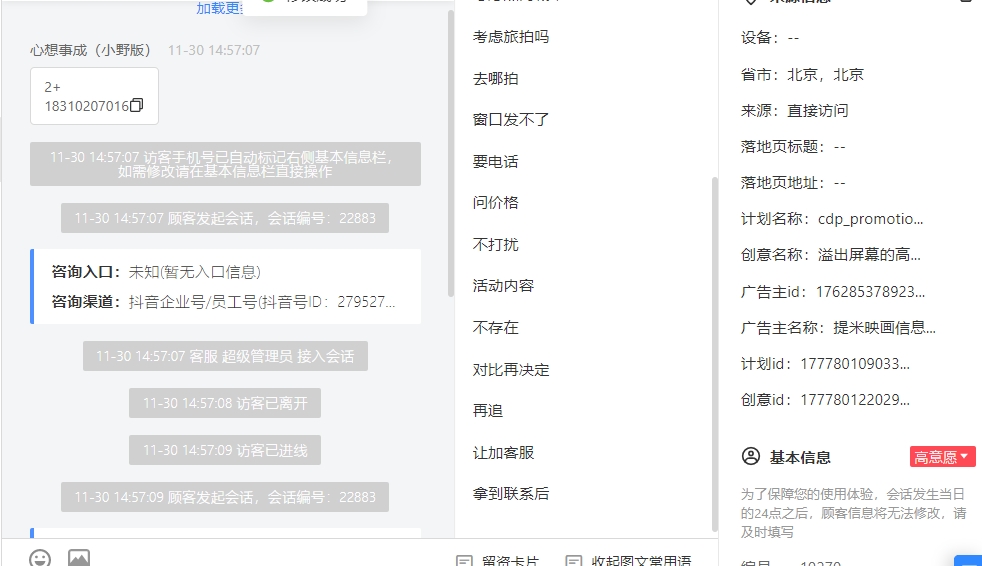This screenshot has height=566, width=982.
Task: Click the 省市 北京 field
Action: click(x=802, y=75)
